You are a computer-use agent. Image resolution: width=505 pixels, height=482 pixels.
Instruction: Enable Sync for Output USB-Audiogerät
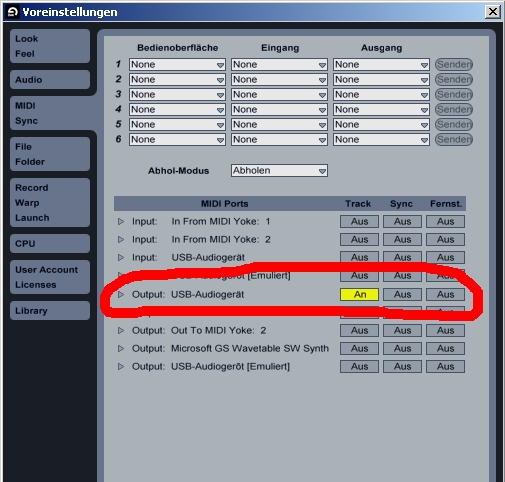pos(402,295)
